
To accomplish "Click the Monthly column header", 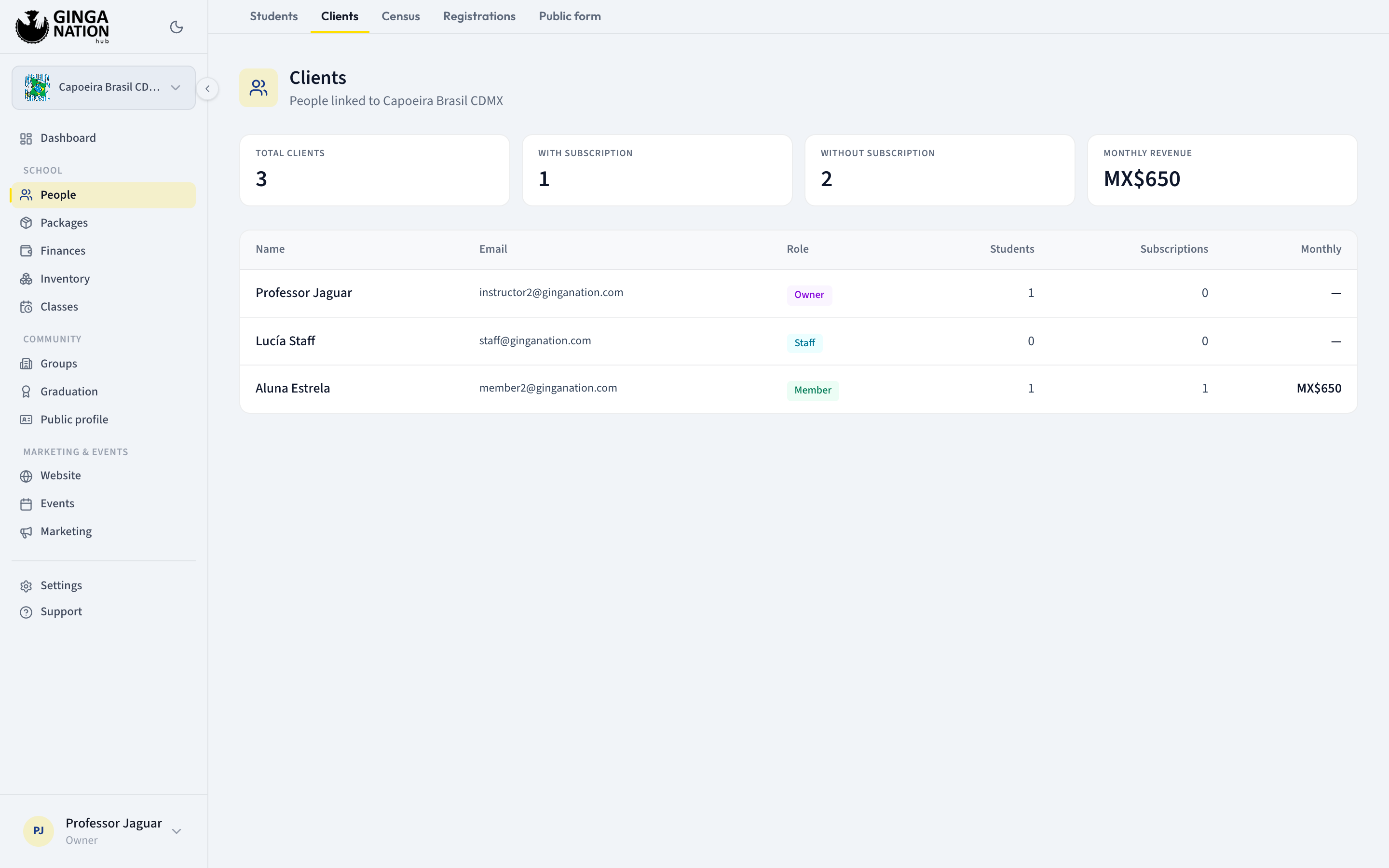I will (1321, 249).
